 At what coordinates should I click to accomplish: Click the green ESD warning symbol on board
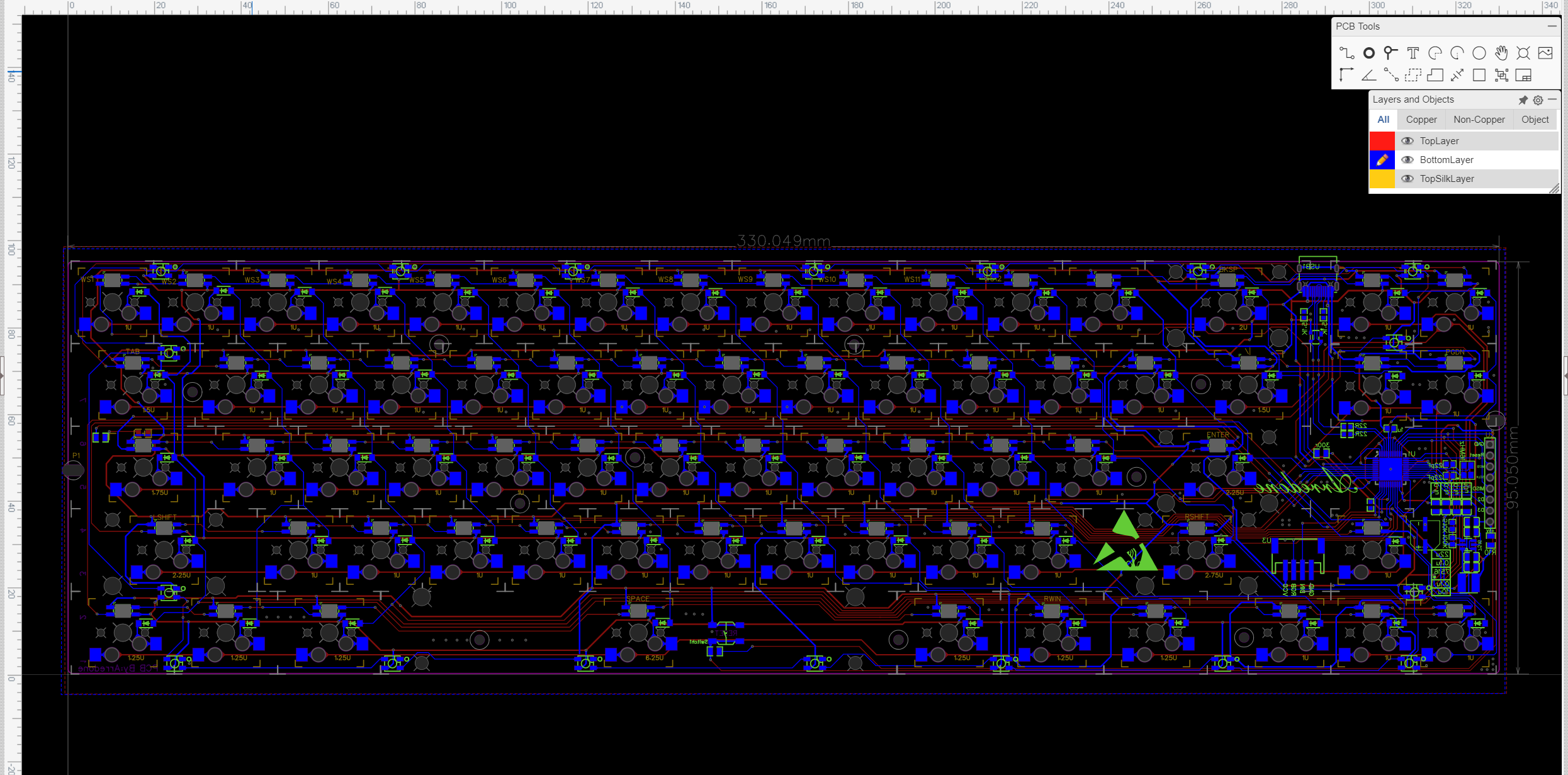[x=1125, y=542]
